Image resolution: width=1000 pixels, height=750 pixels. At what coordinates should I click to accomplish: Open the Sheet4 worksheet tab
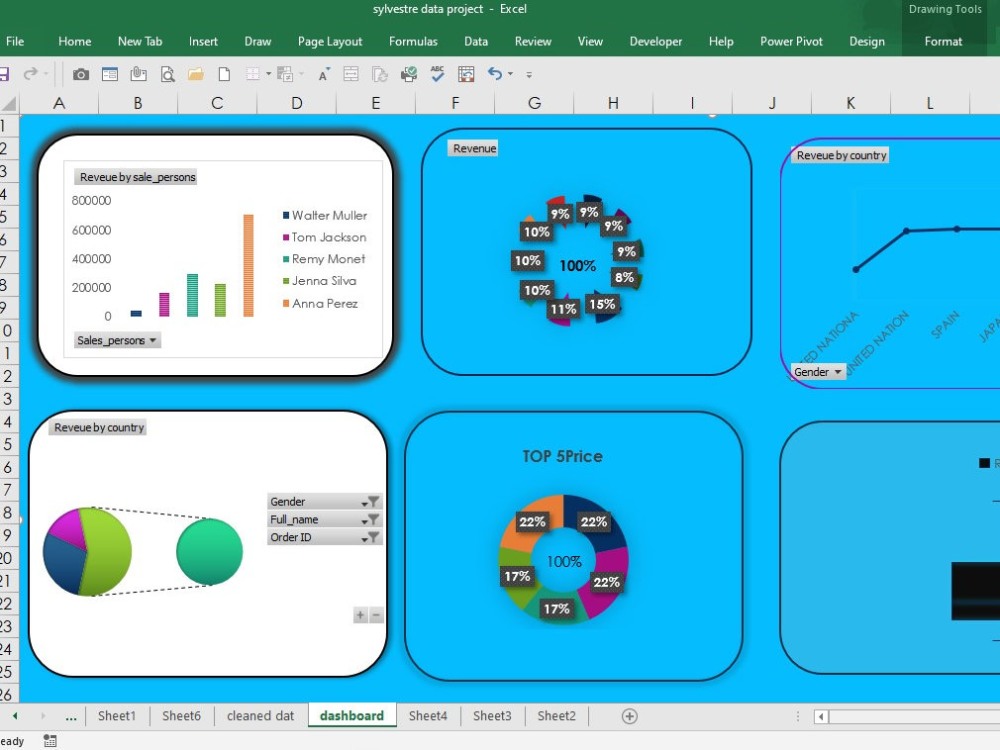coord(428,716)
